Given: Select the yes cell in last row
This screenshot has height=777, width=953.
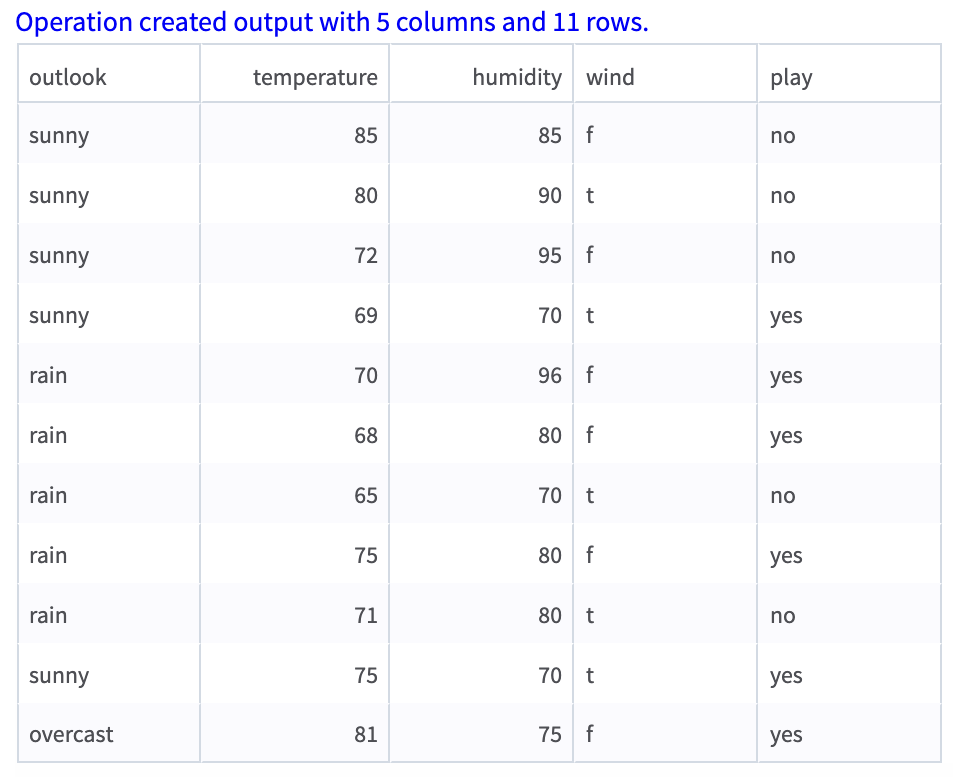Looking at the screenshot, I should [x=786, y=734].
